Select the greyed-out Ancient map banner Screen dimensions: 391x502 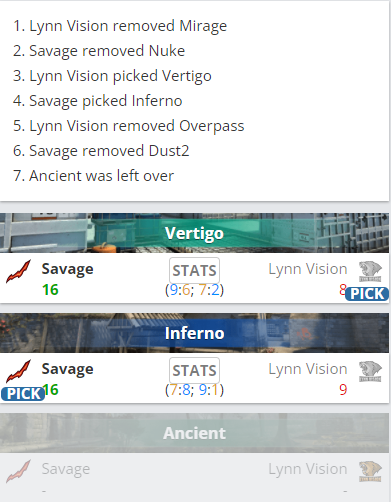[194, 433]
